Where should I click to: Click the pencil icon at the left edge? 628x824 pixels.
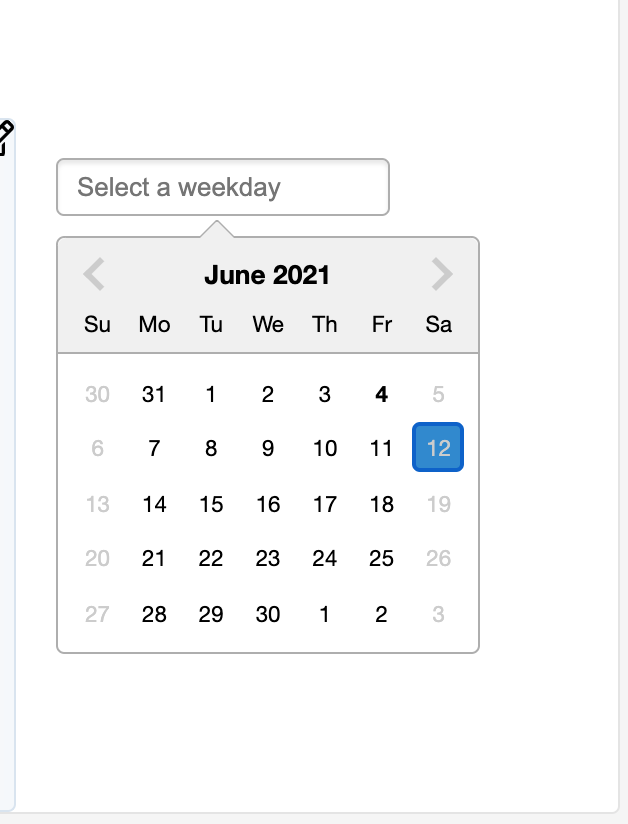[x=6, y=135]
